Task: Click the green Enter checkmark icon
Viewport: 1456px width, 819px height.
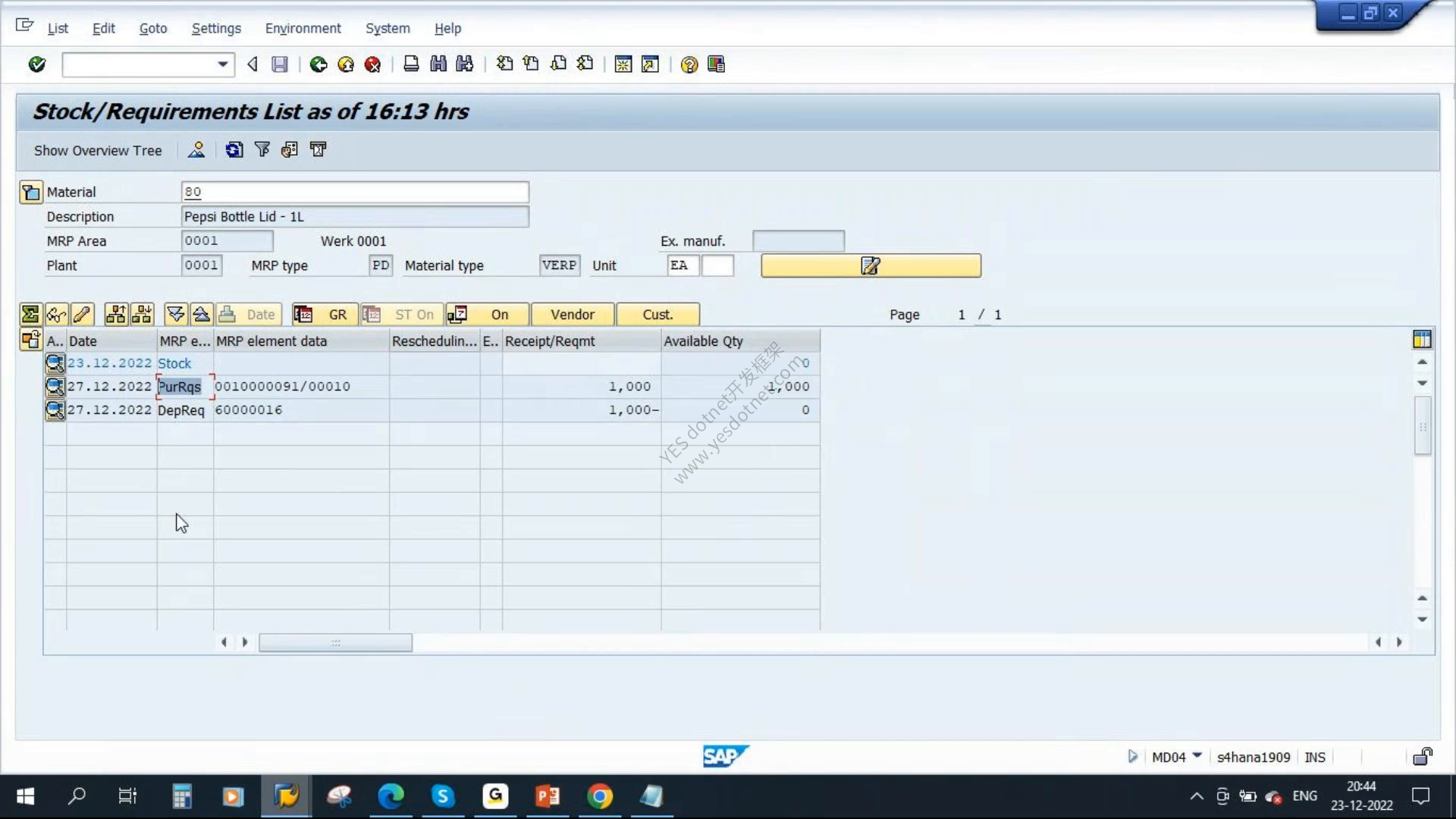Action: pos(36,64)
